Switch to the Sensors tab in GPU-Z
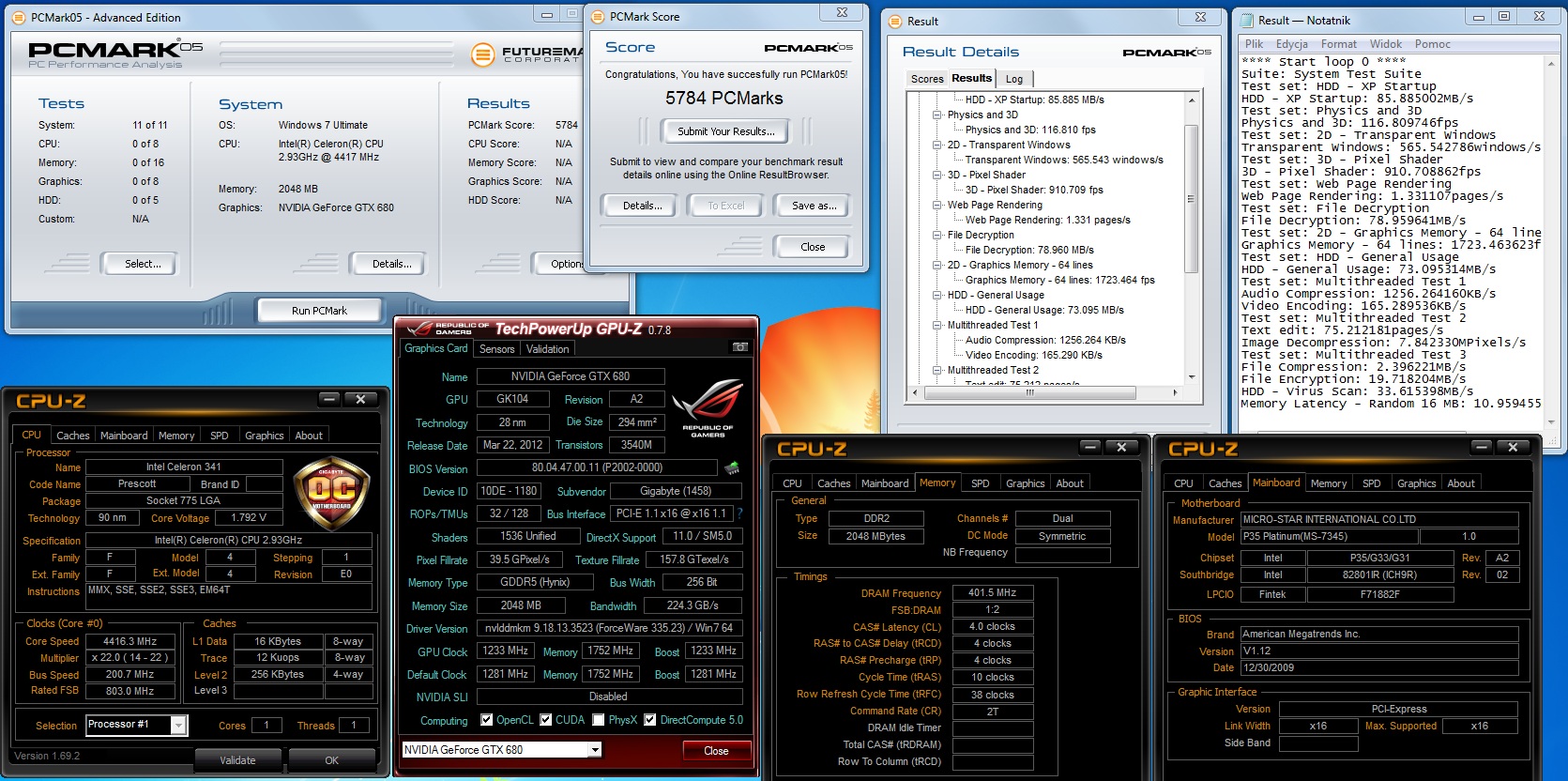Screen dimensions: 1568x781 point(496,349)
